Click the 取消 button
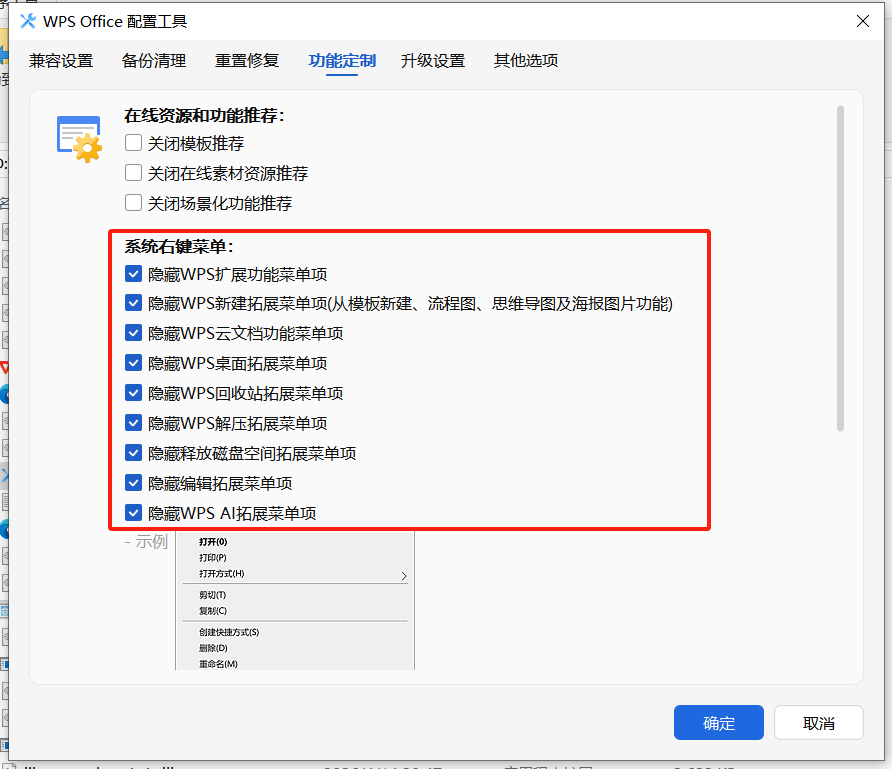Image resolution: width=892 pixels, height=769 pixels. pos(819,722)
